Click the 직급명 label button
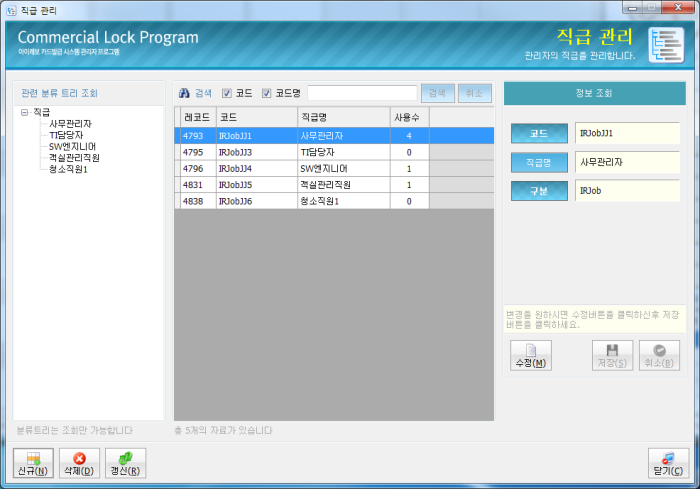Screen dimensions: 700x489 tap(539, 161)
